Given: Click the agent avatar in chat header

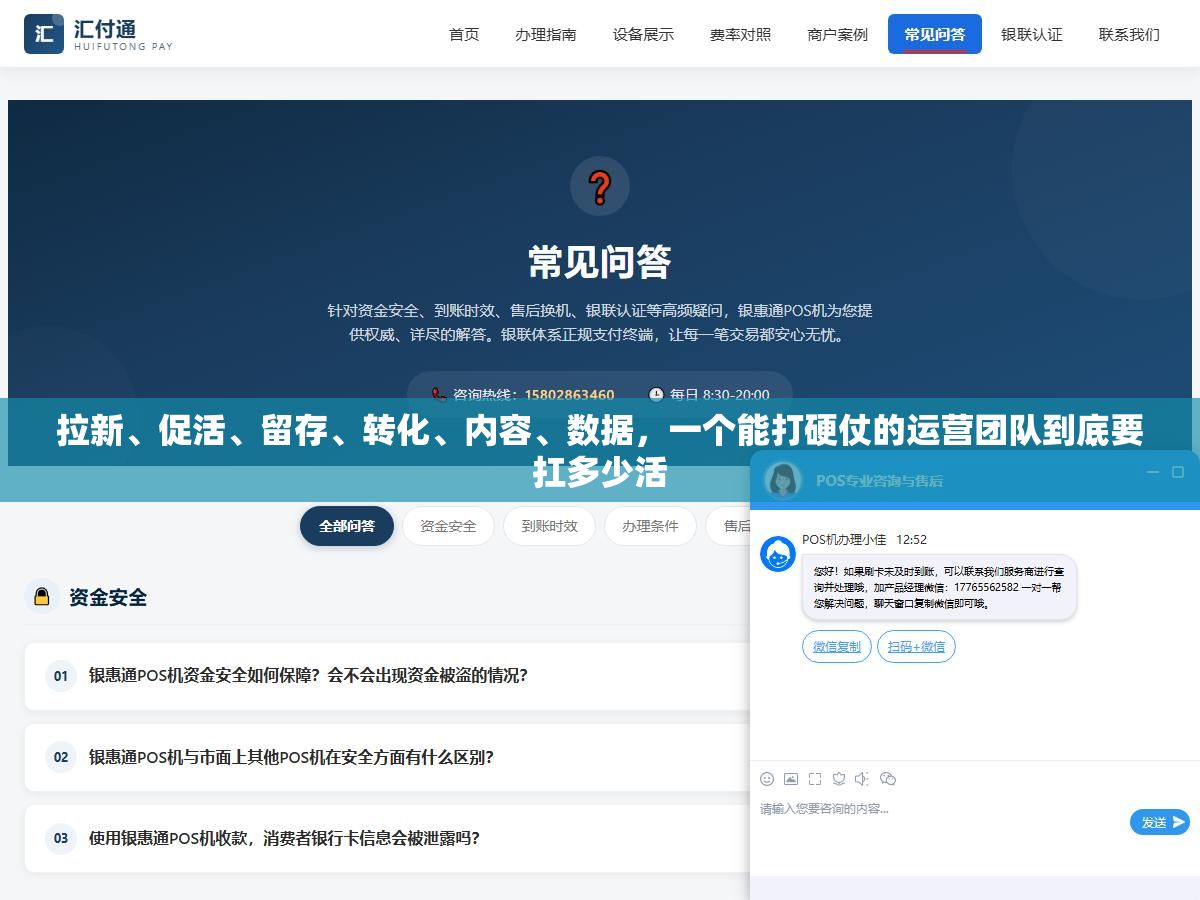Looking at the screenshot, I should 783,480.
